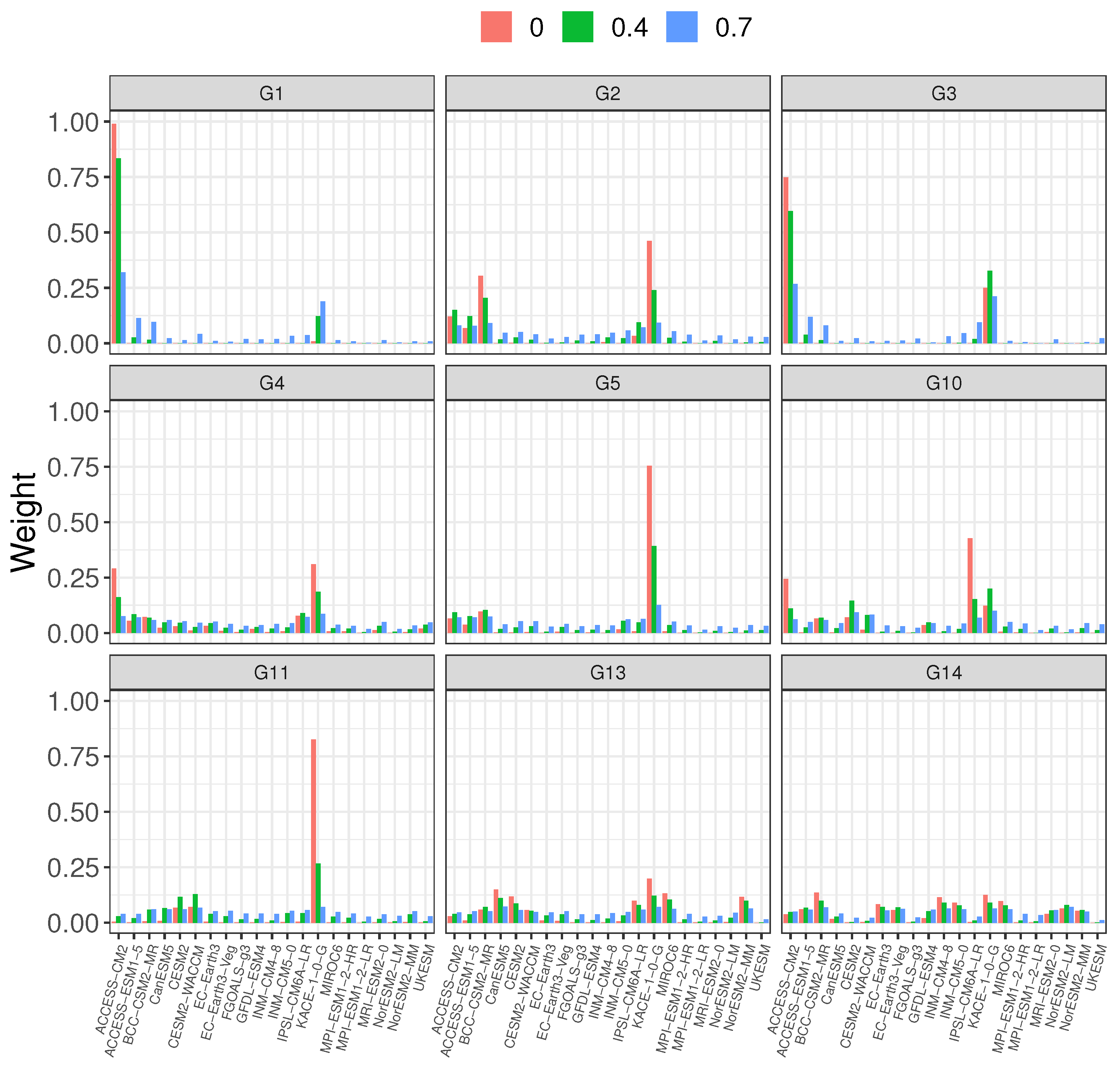
Task: Click the tallest red bar in G1
Action: [114, 234]
